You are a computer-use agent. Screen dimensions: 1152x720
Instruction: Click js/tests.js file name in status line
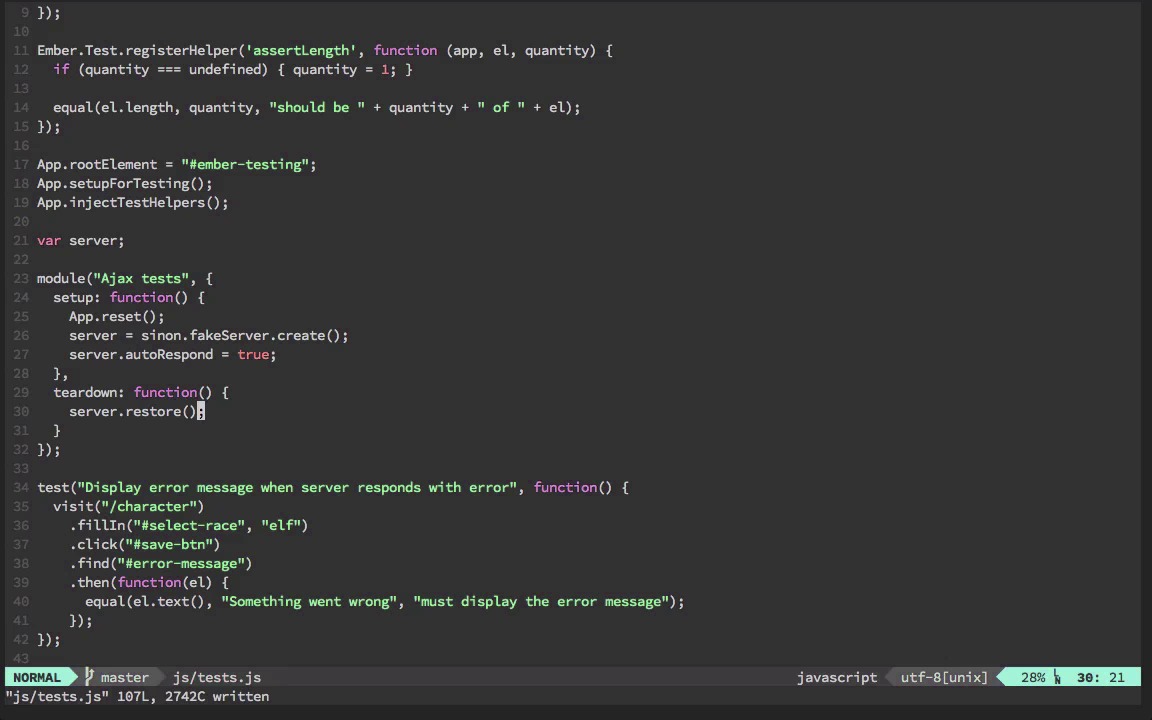217,677
